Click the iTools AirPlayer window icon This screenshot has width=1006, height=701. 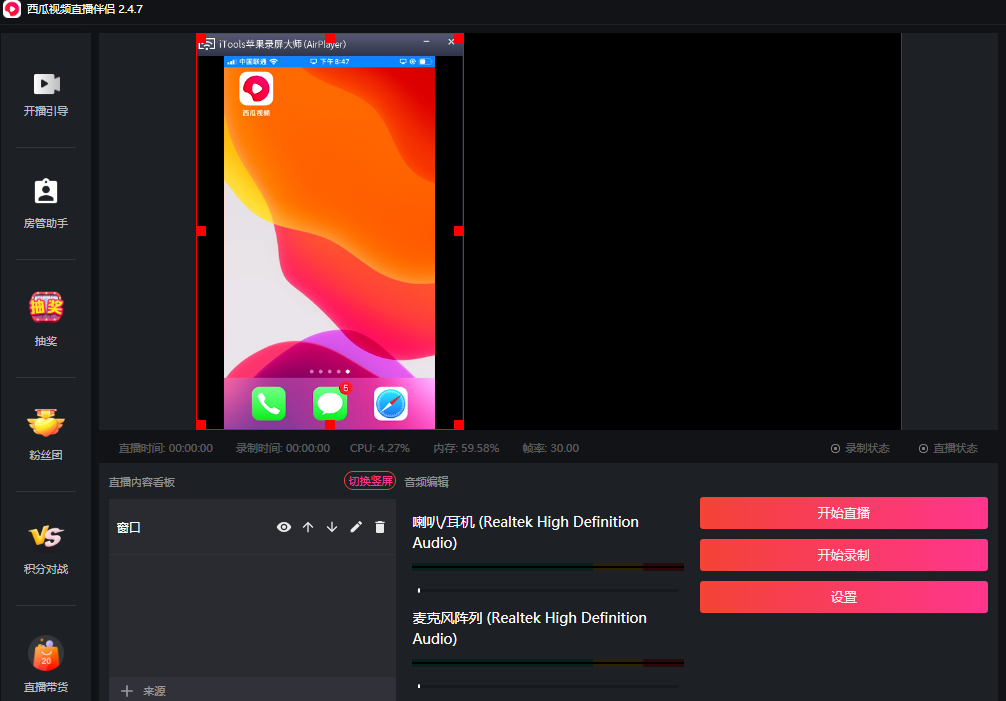[207, 44]
